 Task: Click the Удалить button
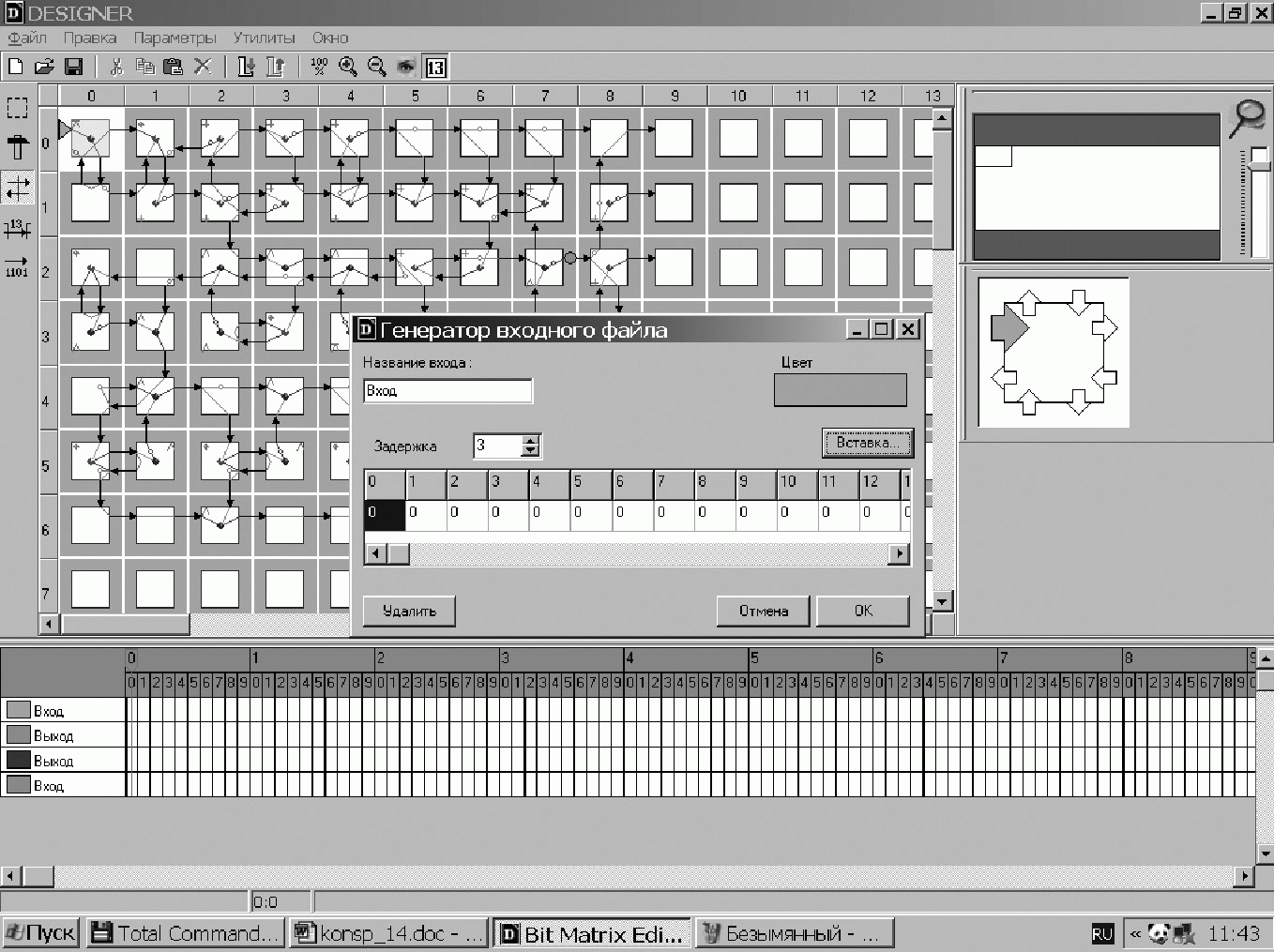click(x=409, y=611)
